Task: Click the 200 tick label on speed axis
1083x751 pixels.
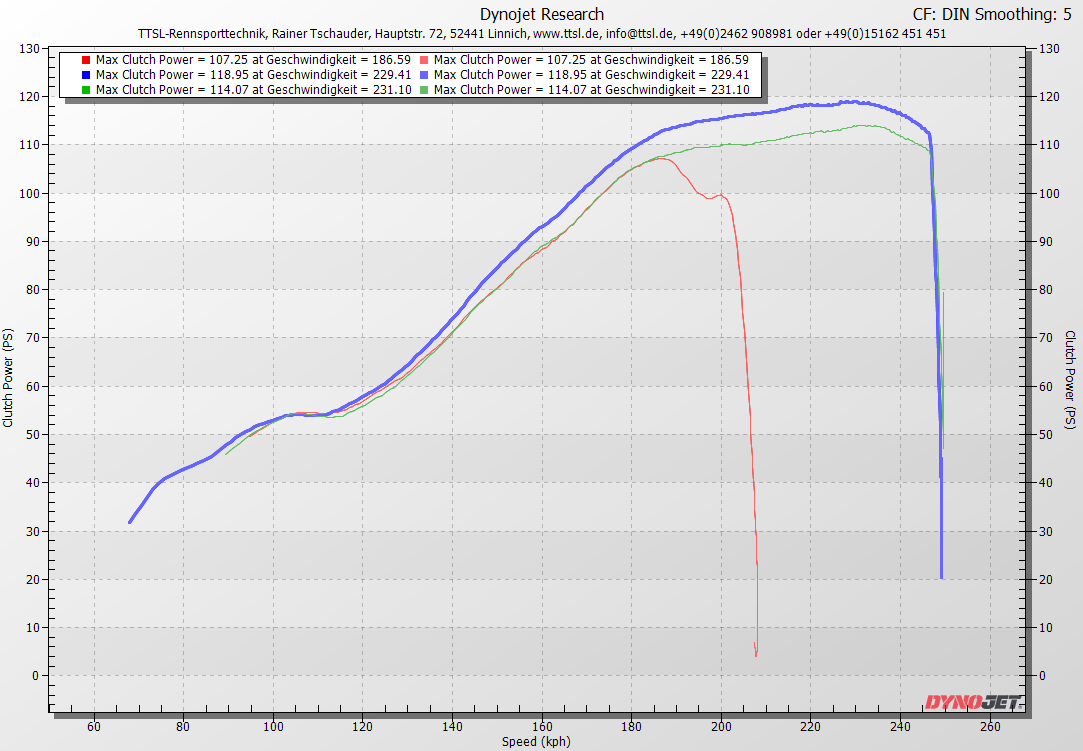Action: coord(721,726)
